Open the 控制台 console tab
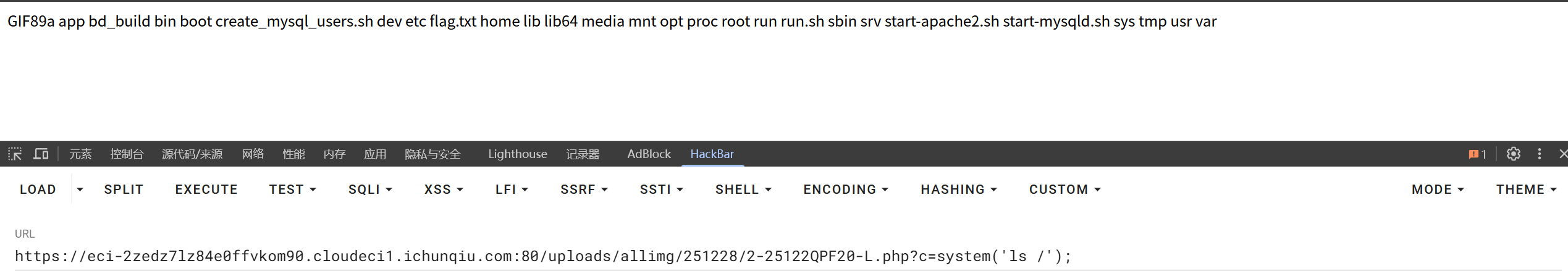 tap(127, 154)
